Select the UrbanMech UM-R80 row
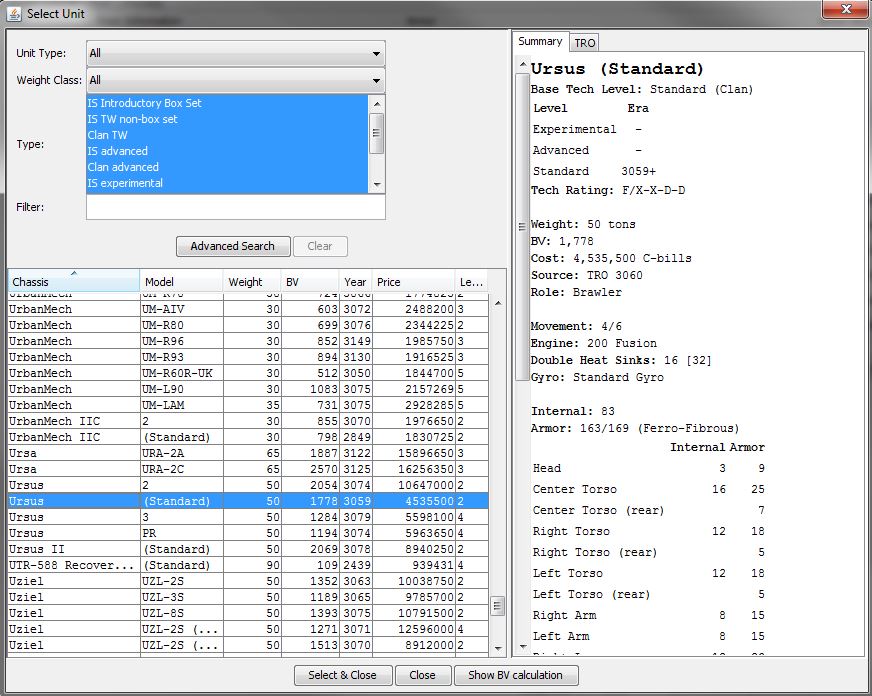Screen dimensions: 872x696 [x=248, y=325]
